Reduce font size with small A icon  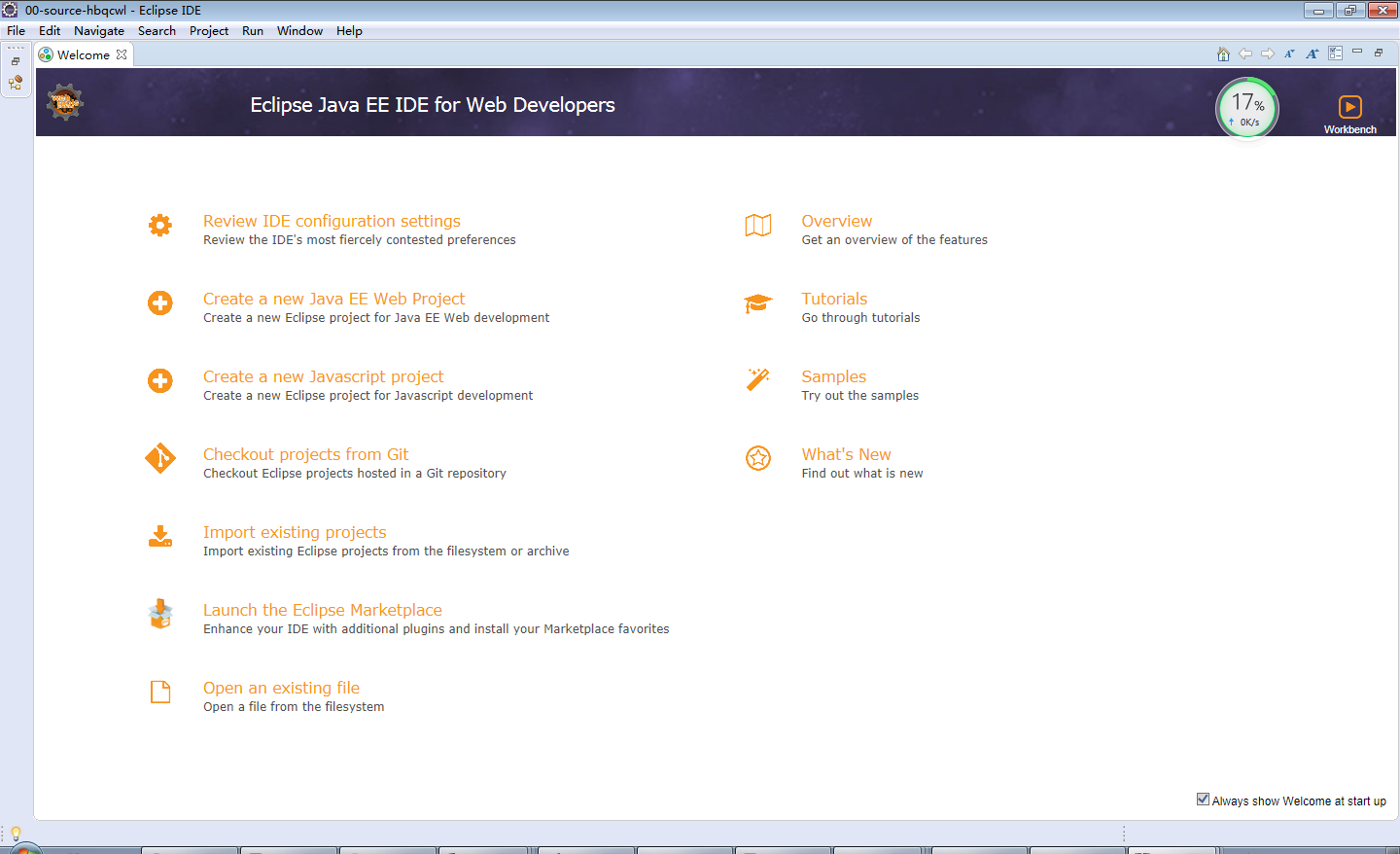click(x=1289, y=54)
